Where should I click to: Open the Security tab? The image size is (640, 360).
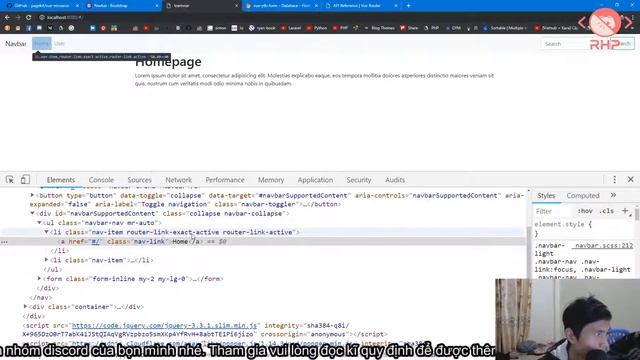coord(359,180)
